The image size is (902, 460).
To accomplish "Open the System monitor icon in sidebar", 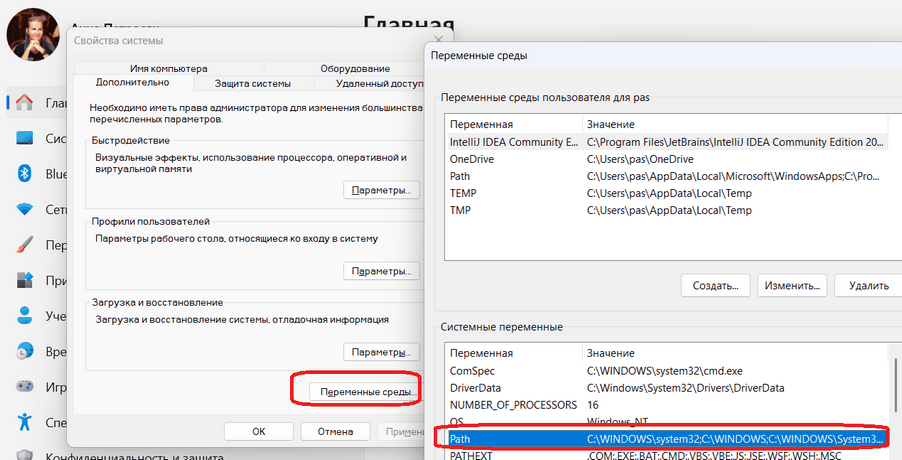I will 24,138.
